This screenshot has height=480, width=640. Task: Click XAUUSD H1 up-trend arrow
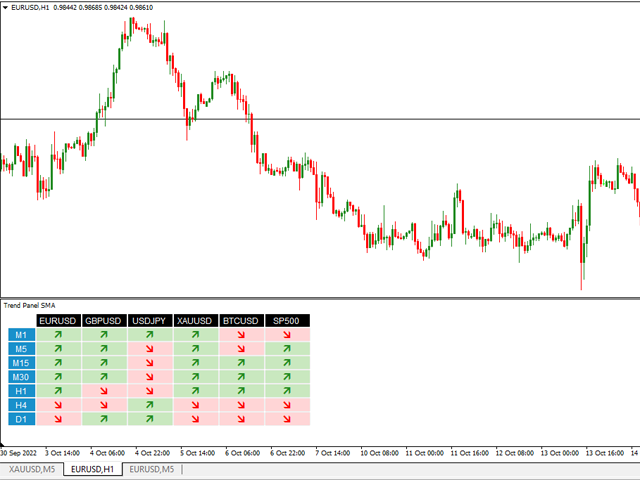(196, 391)
